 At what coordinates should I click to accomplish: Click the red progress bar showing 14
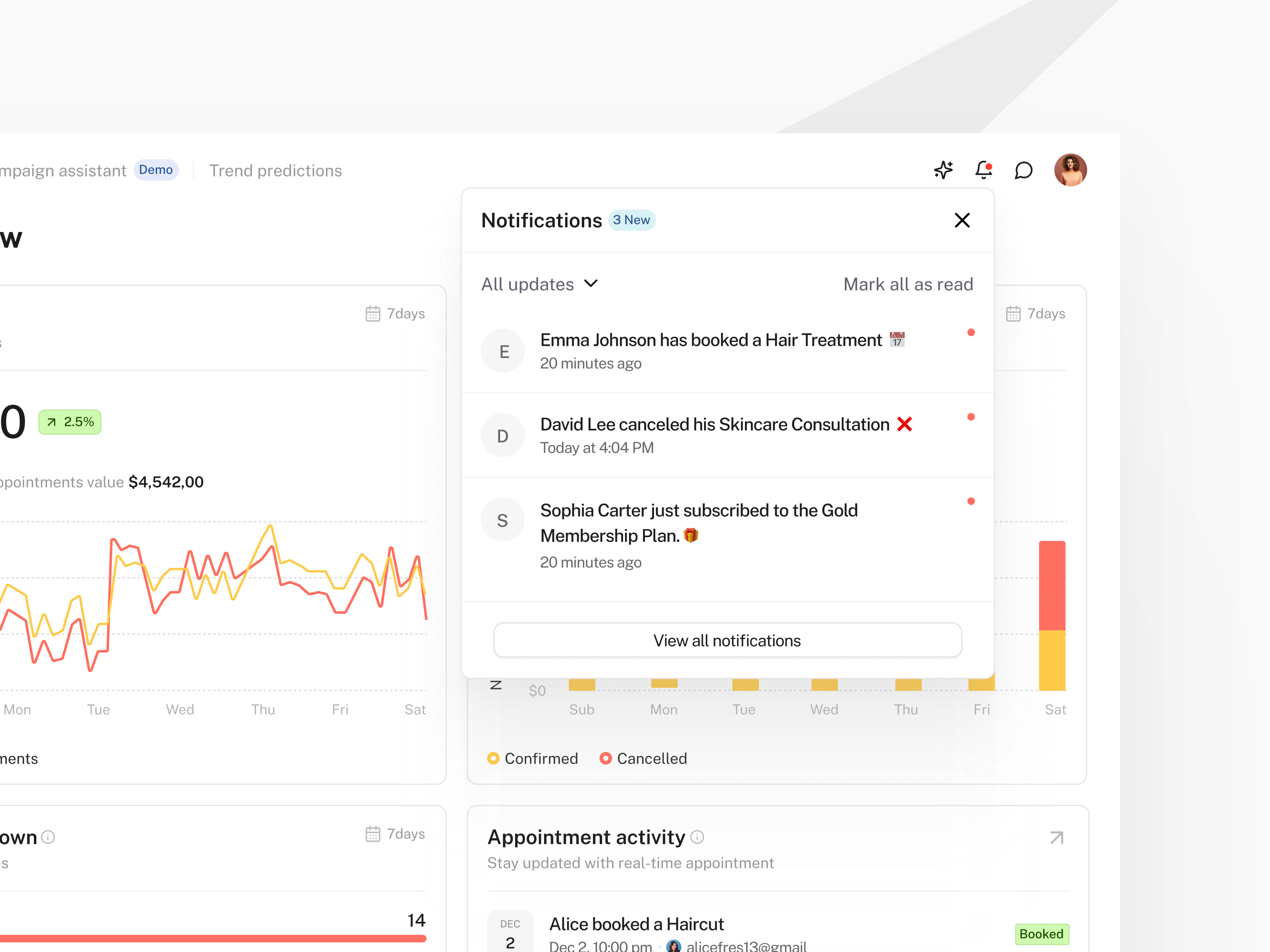click(x=213, y=939)
